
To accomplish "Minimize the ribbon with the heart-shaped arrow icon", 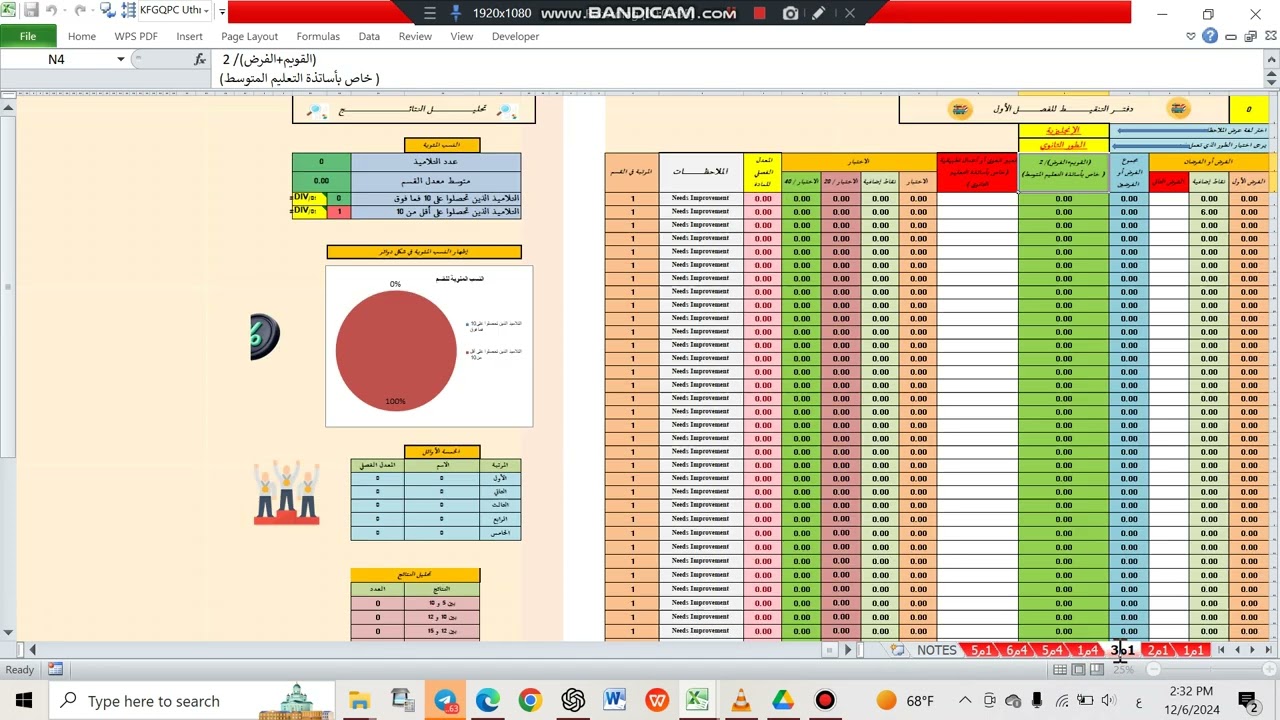I will click(1190, 36).
